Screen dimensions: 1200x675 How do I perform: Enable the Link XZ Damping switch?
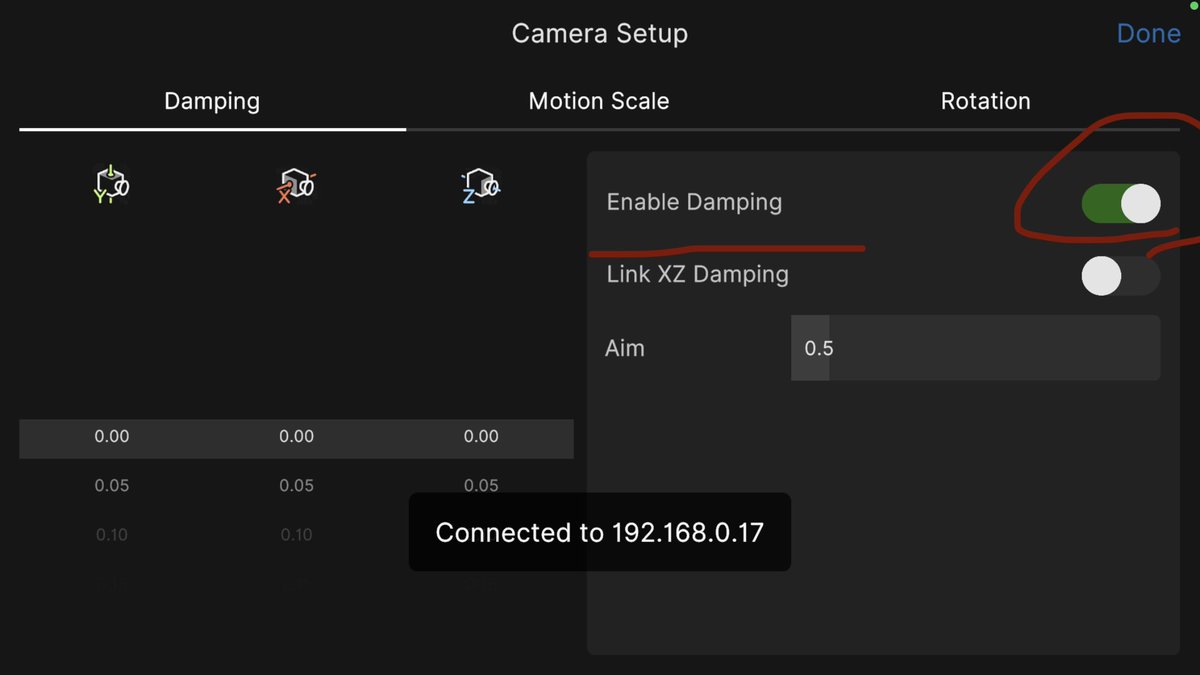tap(1121, 276)
